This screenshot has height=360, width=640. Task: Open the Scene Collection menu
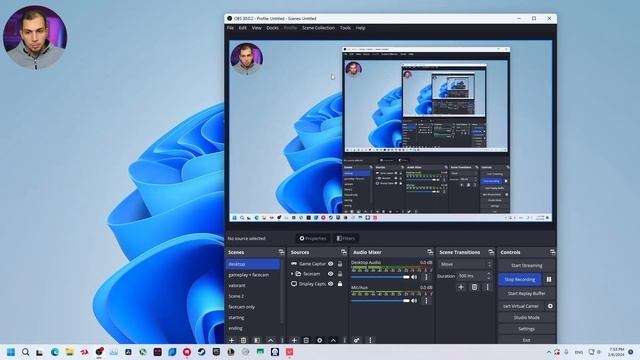318,28
